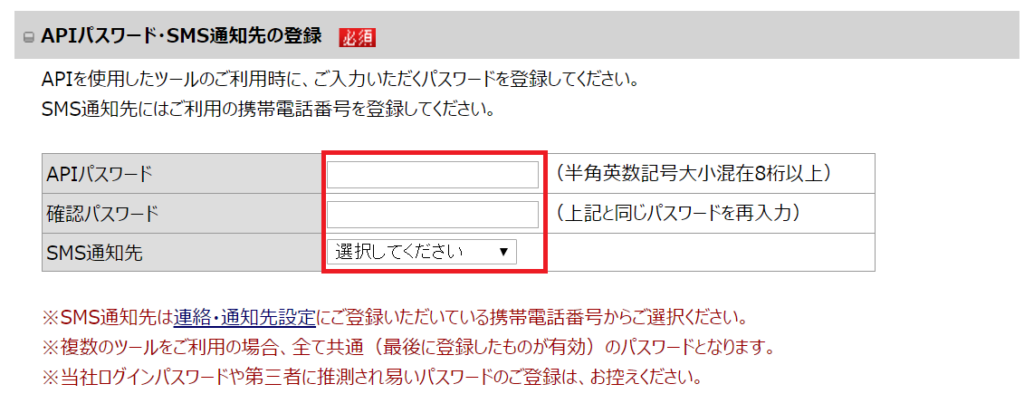Click the red note starting with ※当社ログインパスワード
The image size is (1024, 413).
[370, 378]
